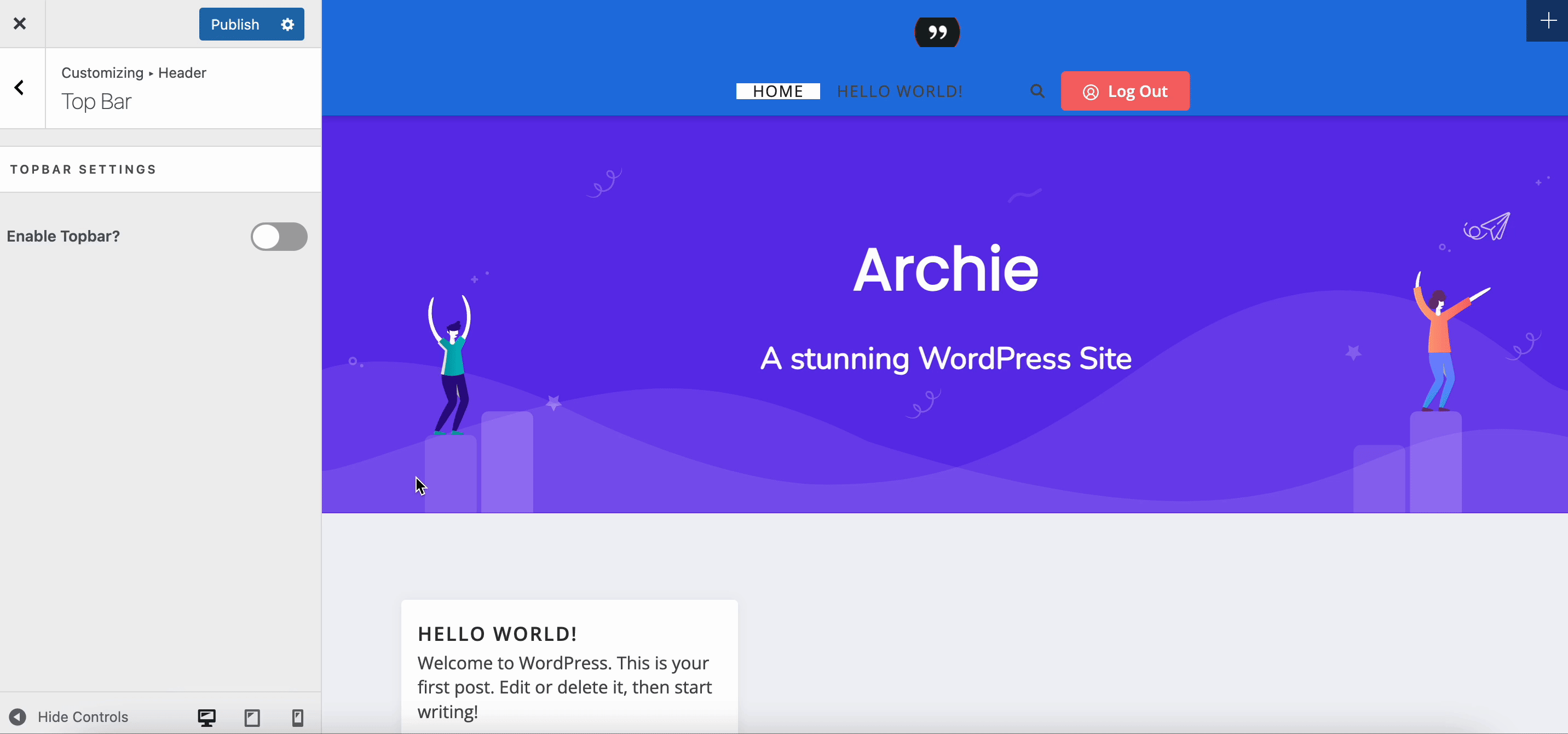1568x734 pixels.
Task: Select the HOME navigation menu item
Action: (779, 91)
